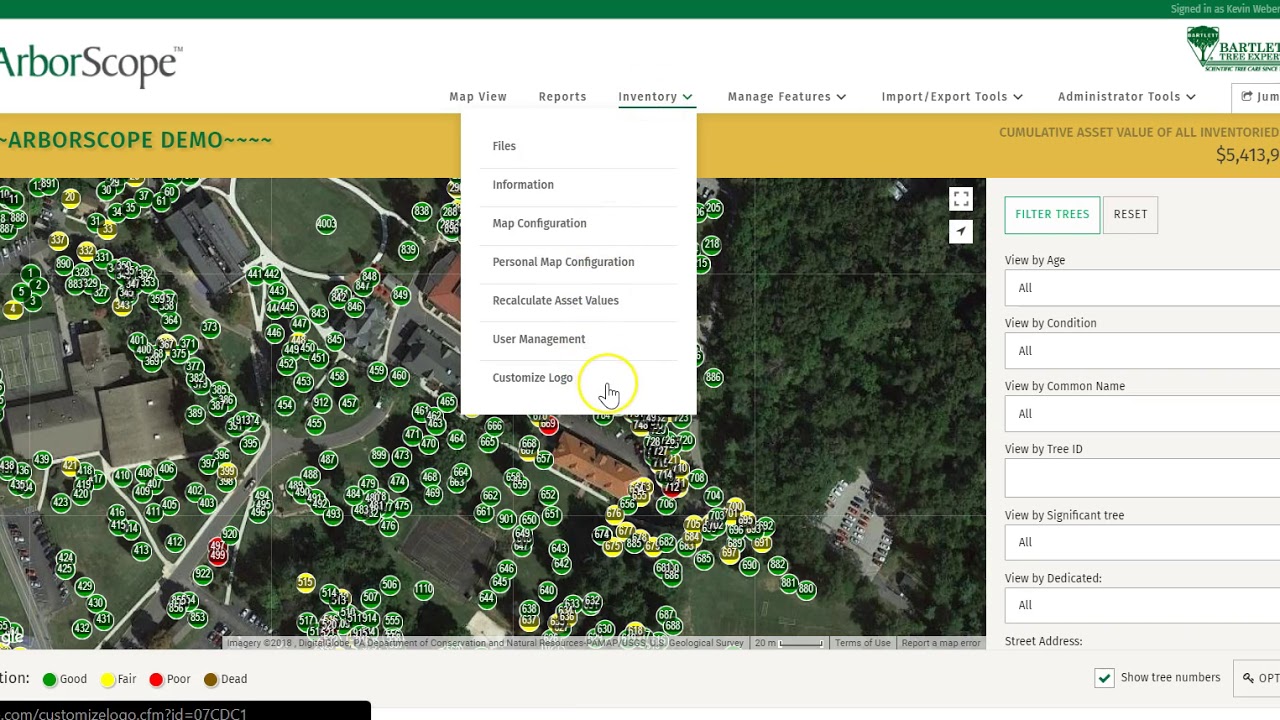The height and width of the screenshot is (720, 1280).
Task: Open the View by Condition dropdown
Action: pos(1142,351)
